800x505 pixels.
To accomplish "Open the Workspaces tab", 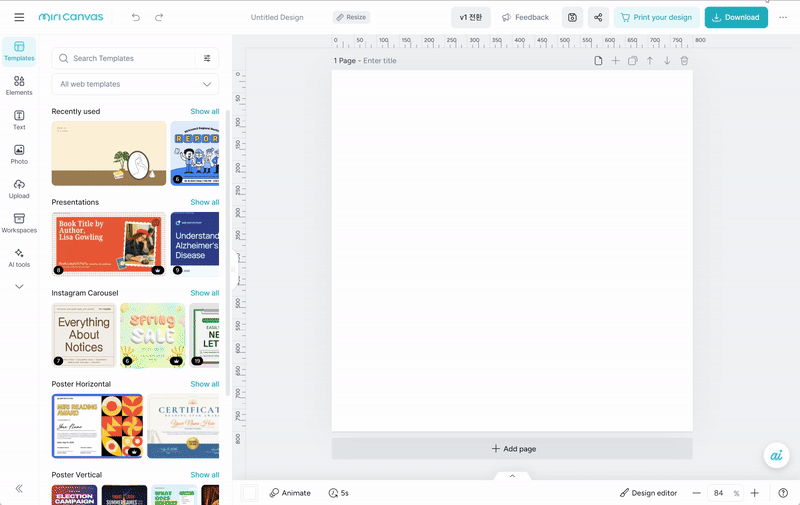I will coord(19,223).
